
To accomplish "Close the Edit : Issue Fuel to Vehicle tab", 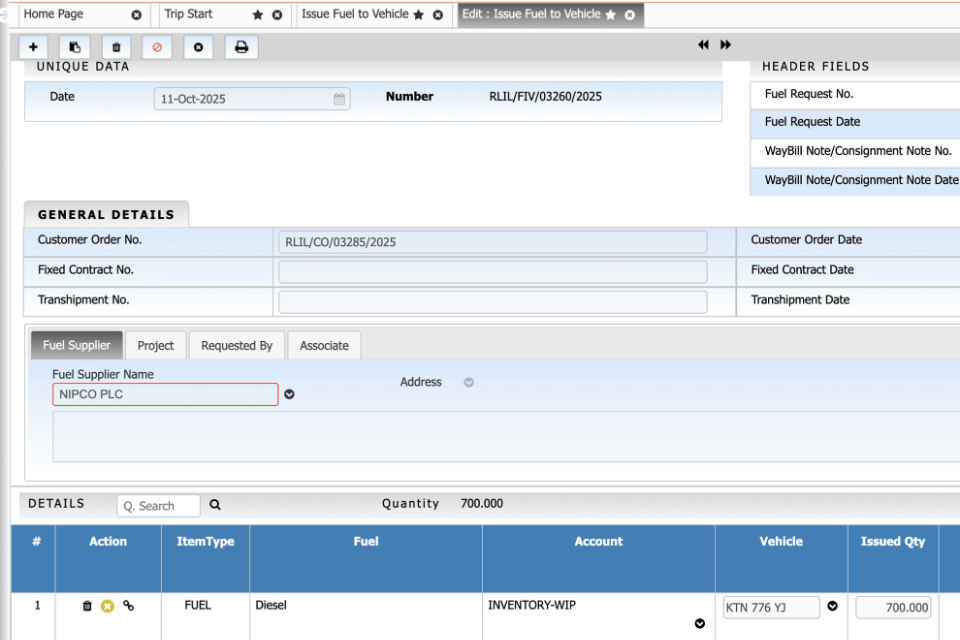I will (630, 15).
